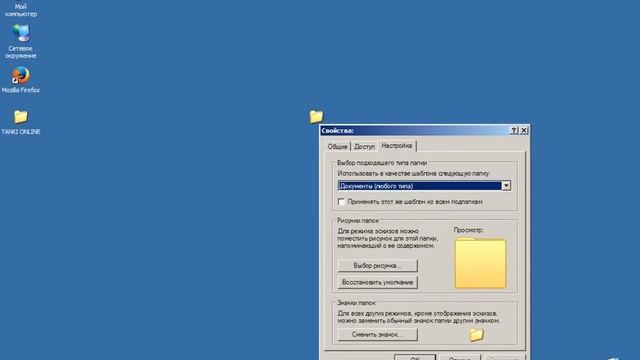Click the Сменить значок... button
640x360 pixels.
[377, 335]
